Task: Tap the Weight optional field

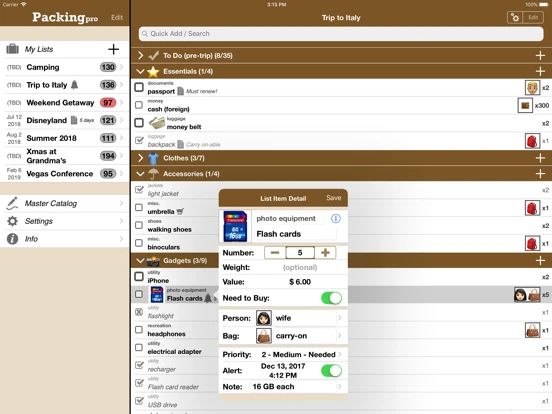Action: [300, 268]
